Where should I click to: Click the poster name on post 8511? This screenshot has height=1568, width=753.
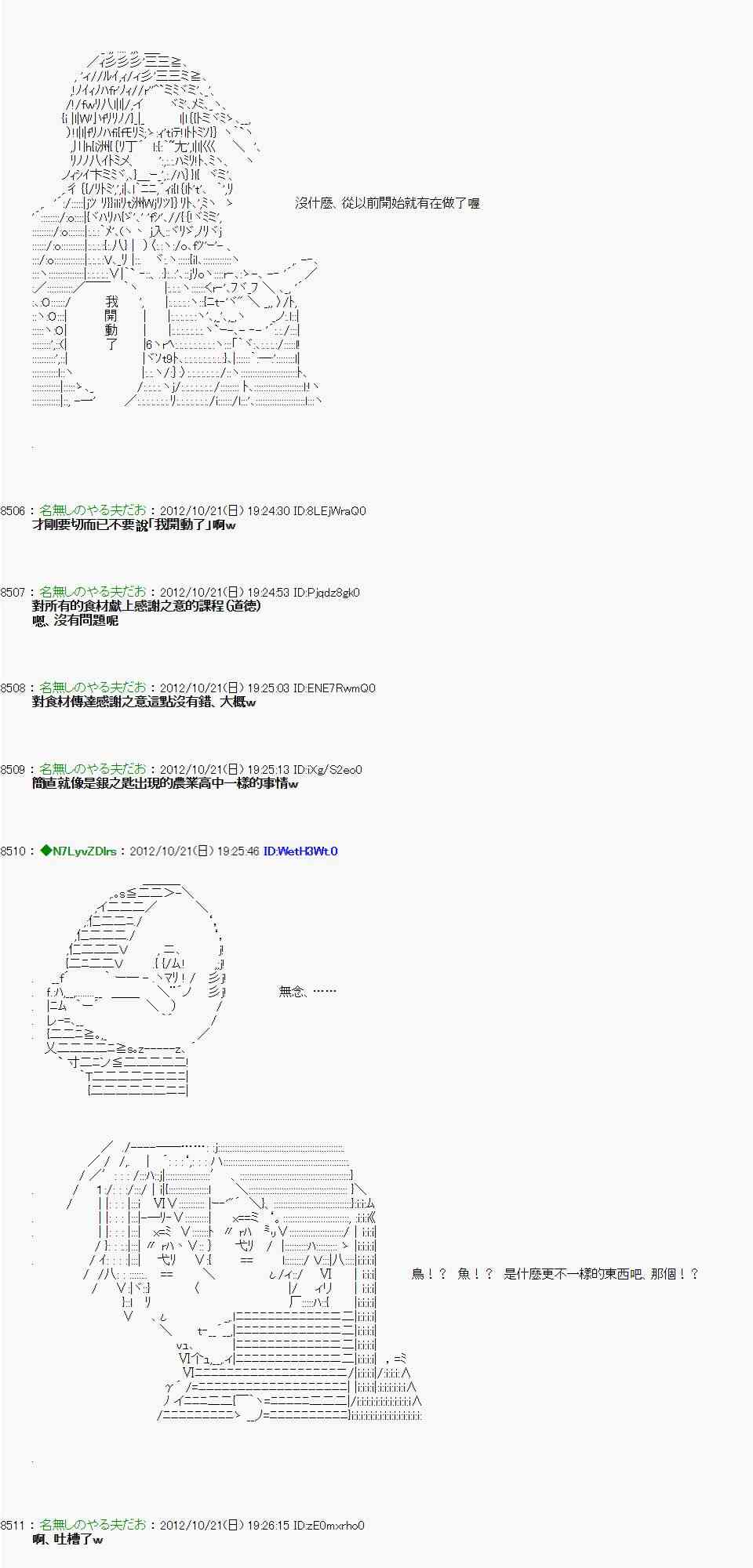pyautogui.click(x=93, y=1526)
